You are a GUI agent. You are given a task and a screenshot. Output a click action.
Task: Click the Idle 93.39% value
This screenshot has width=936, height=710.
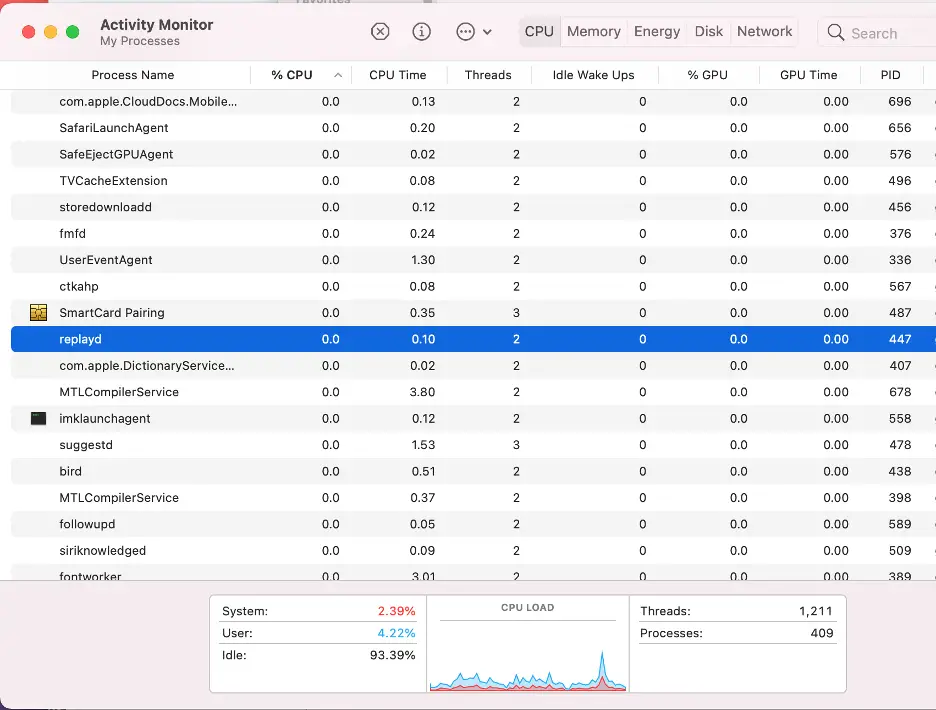point(392,655)
